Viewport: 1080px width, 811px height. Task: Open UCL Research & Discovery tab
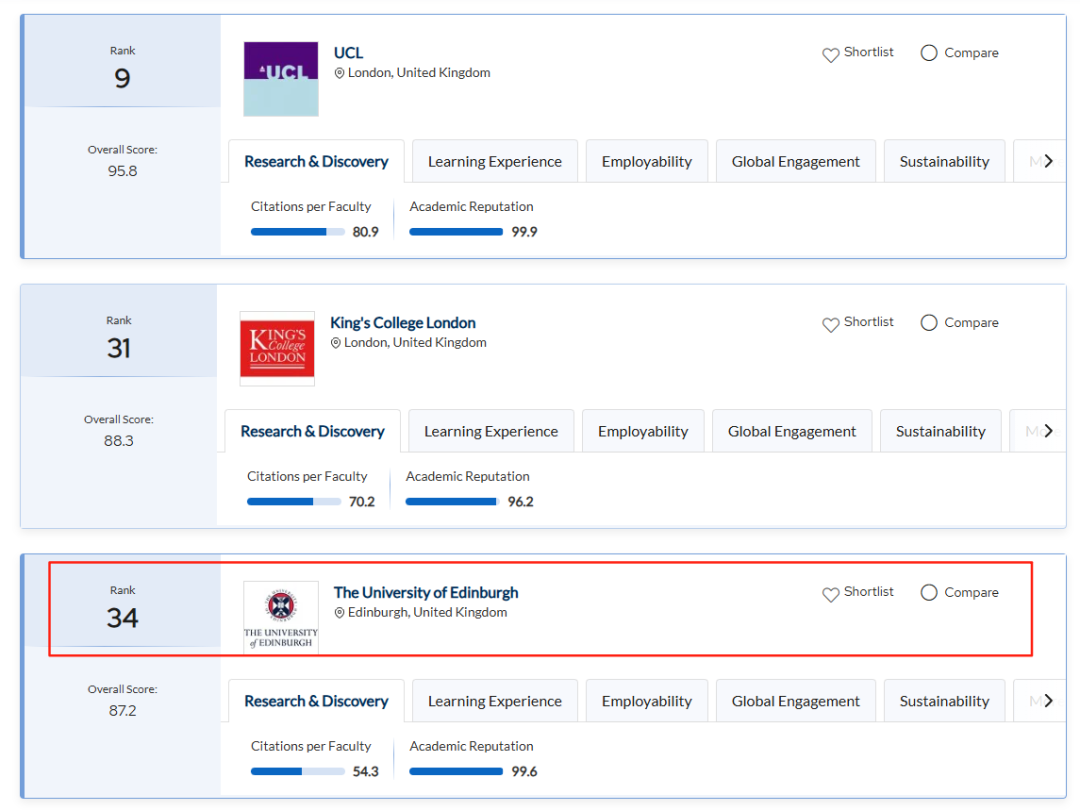click(x=316, y=162)
